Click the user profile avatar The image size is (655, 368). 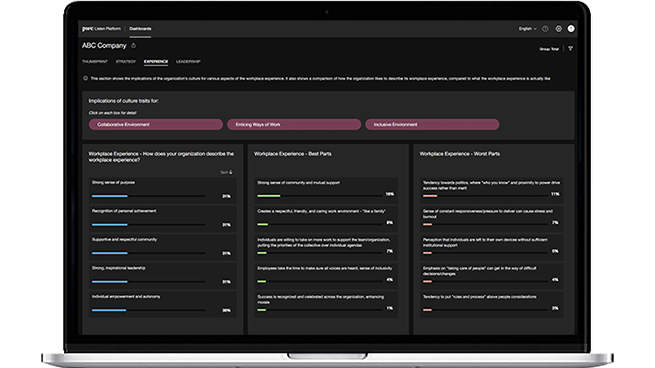(x=571, y=29)
